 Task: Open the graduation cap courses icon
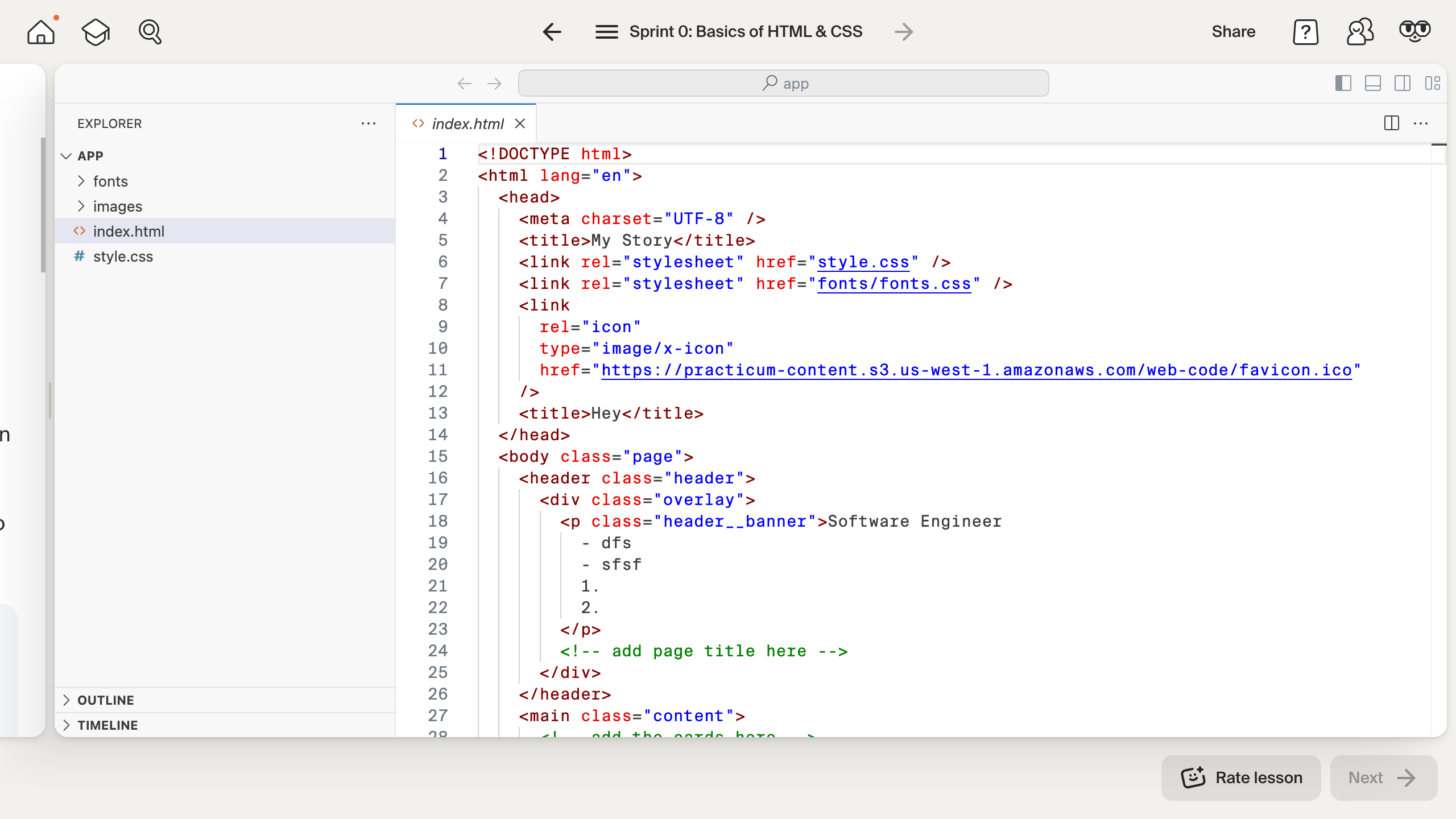point(96,32)
